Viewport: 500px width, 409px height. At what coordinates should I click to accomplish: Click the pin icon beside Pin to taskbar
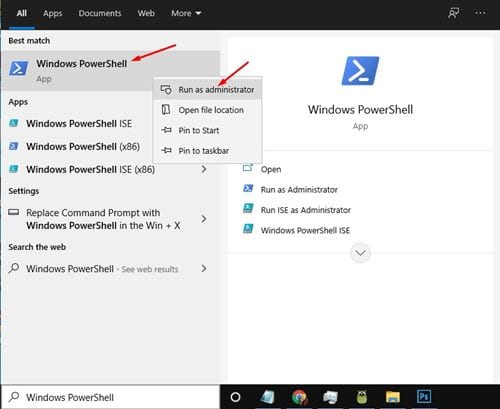pos(166,150)
